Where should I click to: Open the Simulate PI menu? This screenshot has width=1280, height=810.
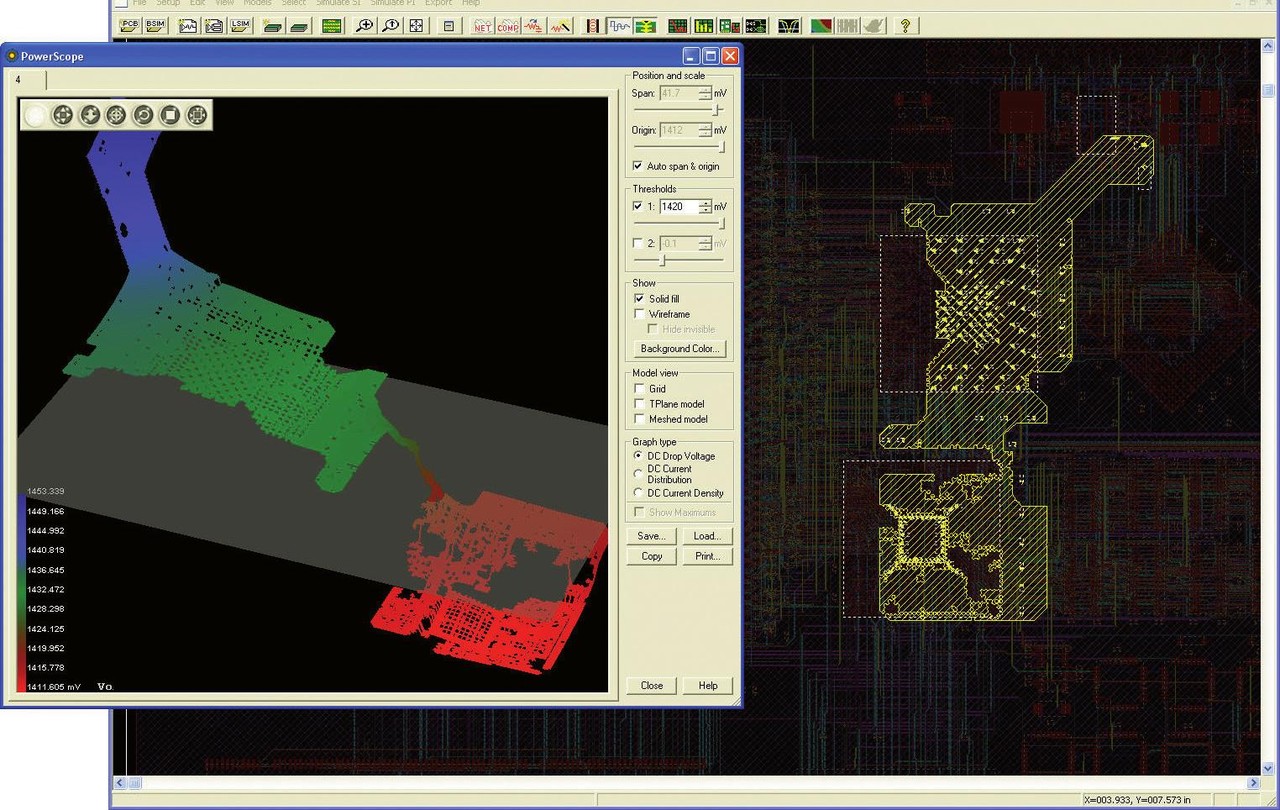392,3
